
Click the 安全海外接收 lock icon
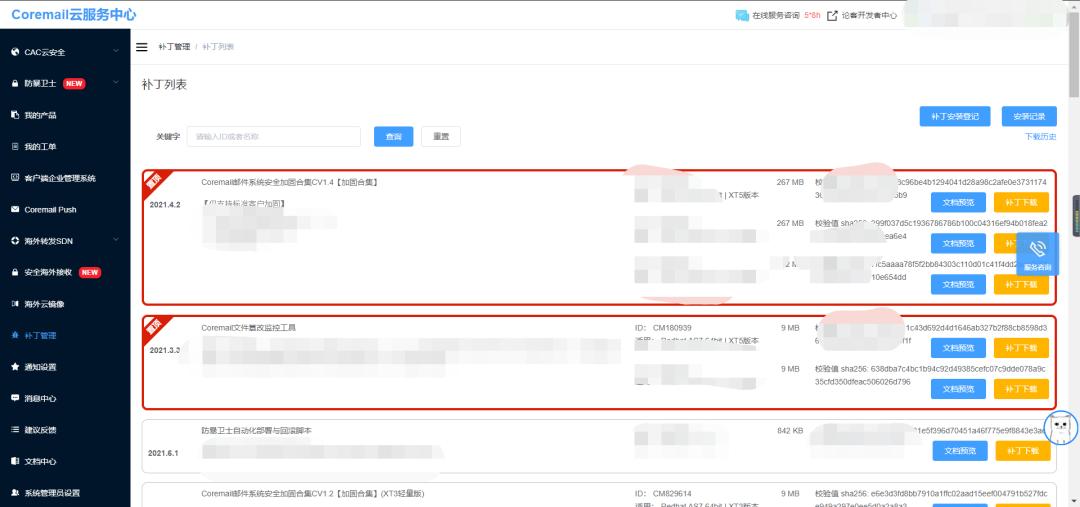pos(15,272)
